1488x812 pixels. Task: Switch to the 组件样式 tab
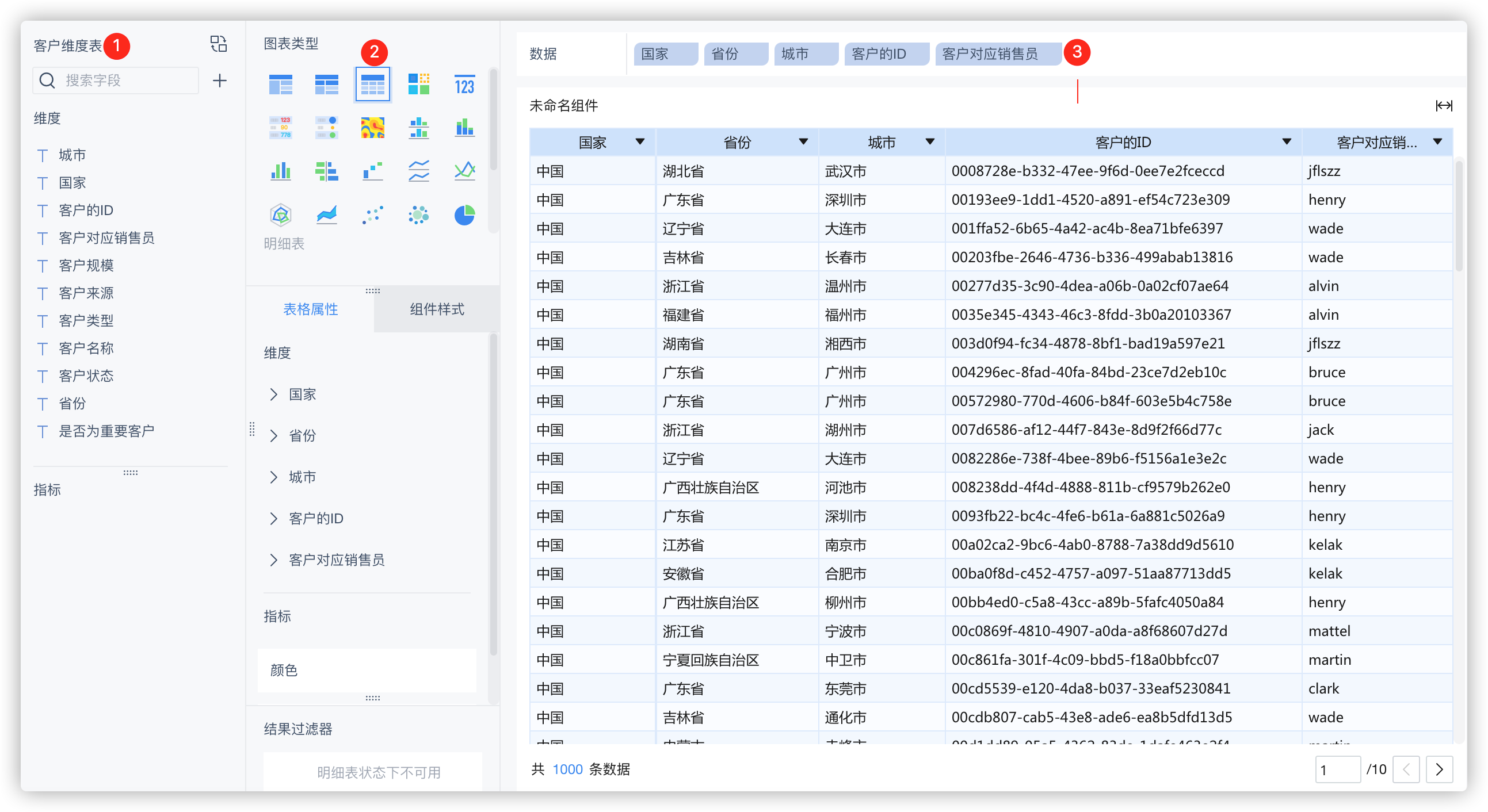click(x=437, y=309)
